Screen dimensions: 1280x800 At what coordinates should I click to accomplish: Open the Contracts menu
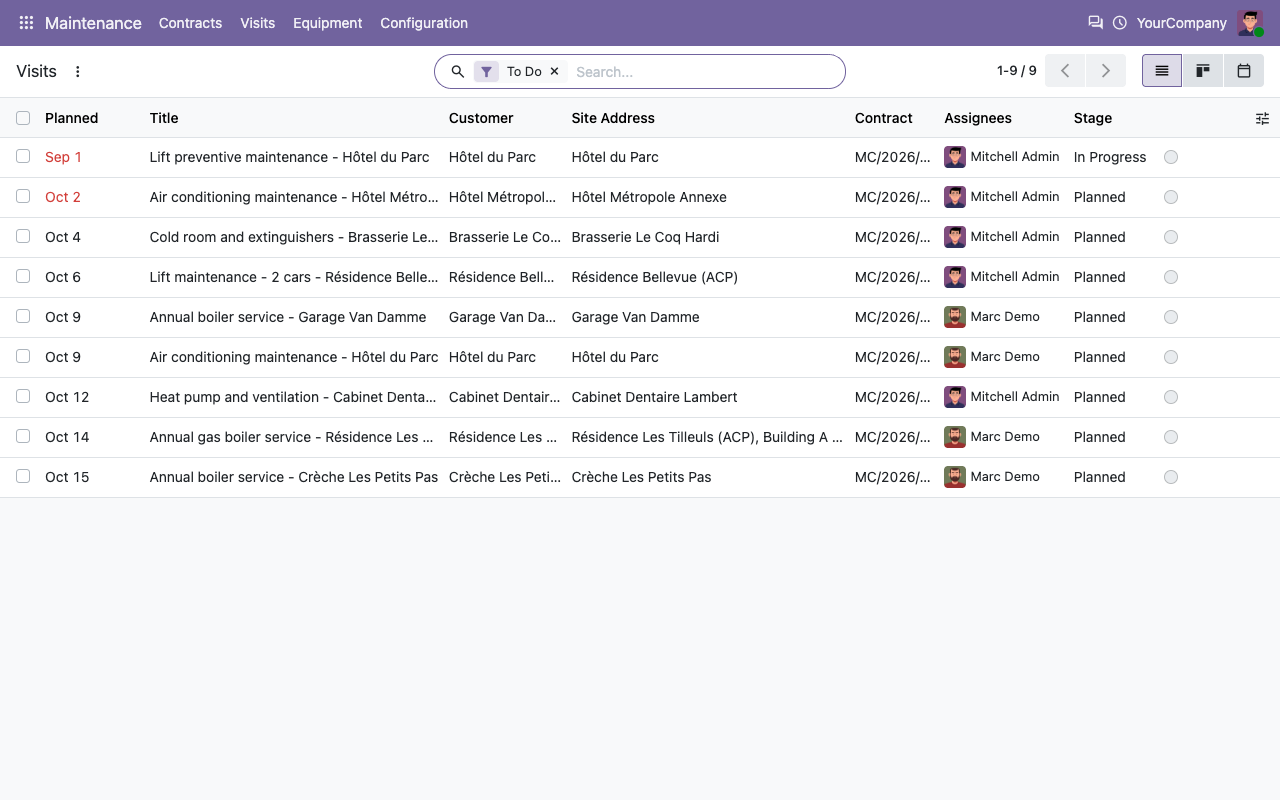pyautogui.click(x=190, y=23)
